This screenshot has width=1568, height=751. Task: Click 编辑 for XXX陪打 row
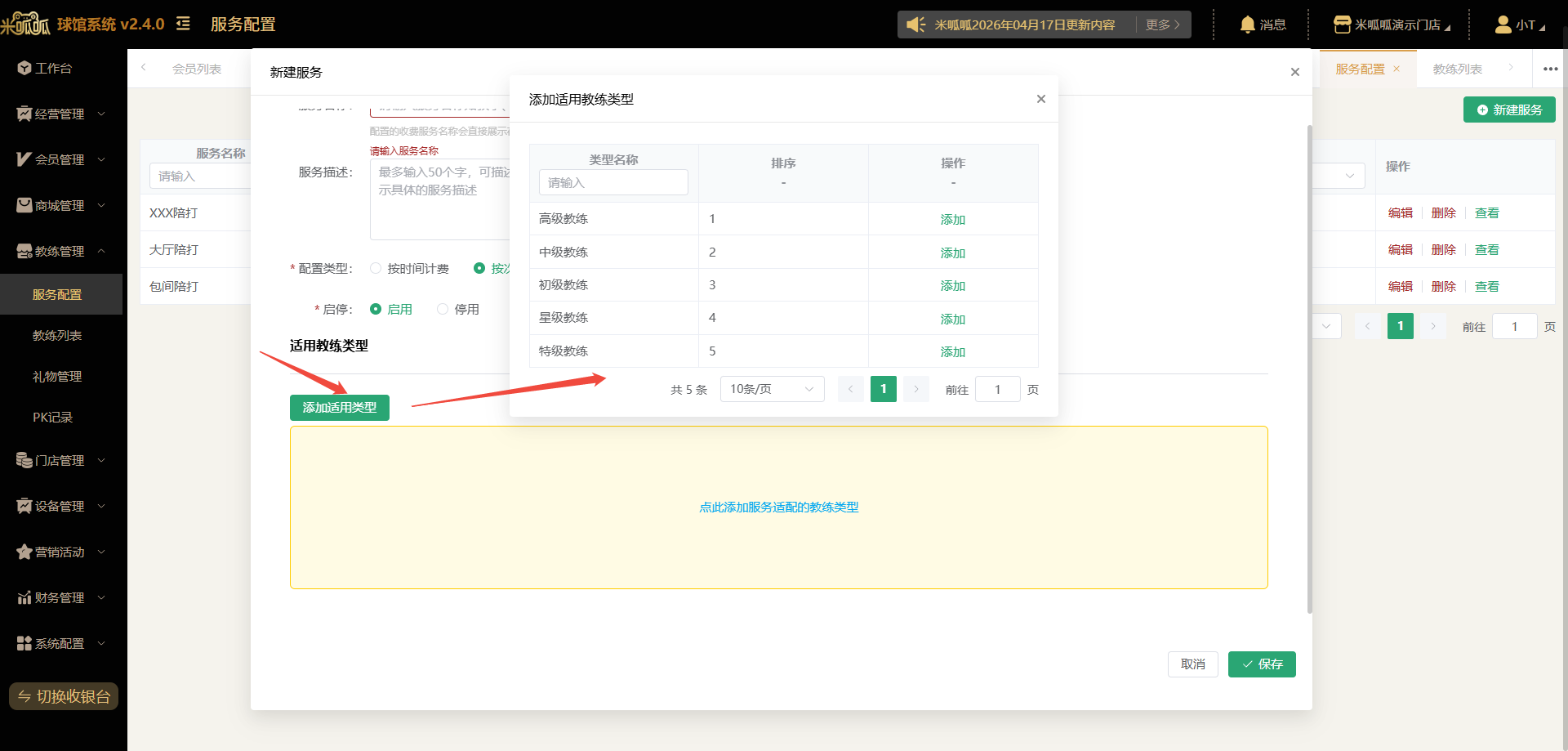coord(1401,212)
